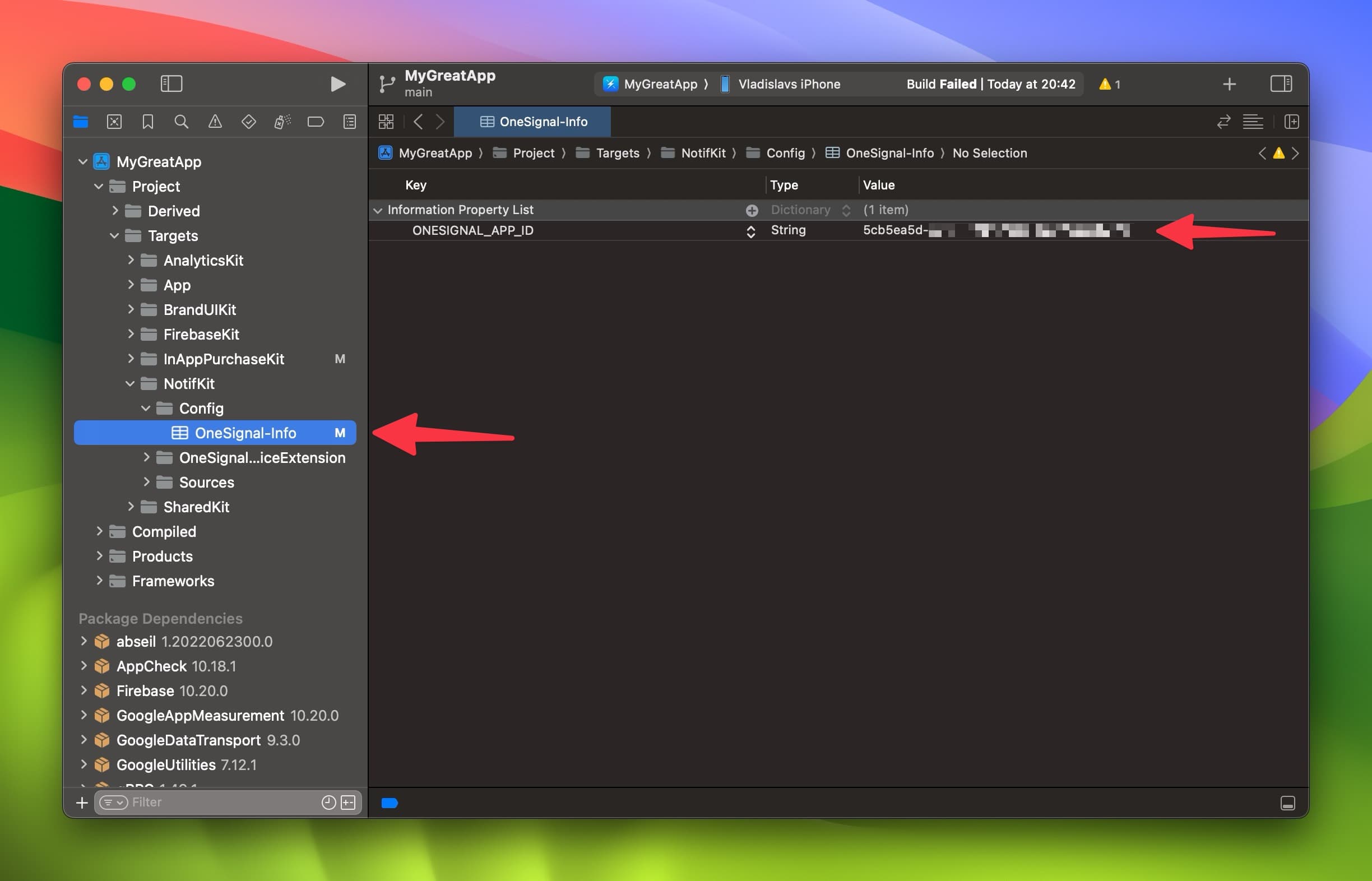The height and width of the screenshot is (881, 1372).
Task: Open the Issue navigator warning triangle
Action: click(215, 121)
